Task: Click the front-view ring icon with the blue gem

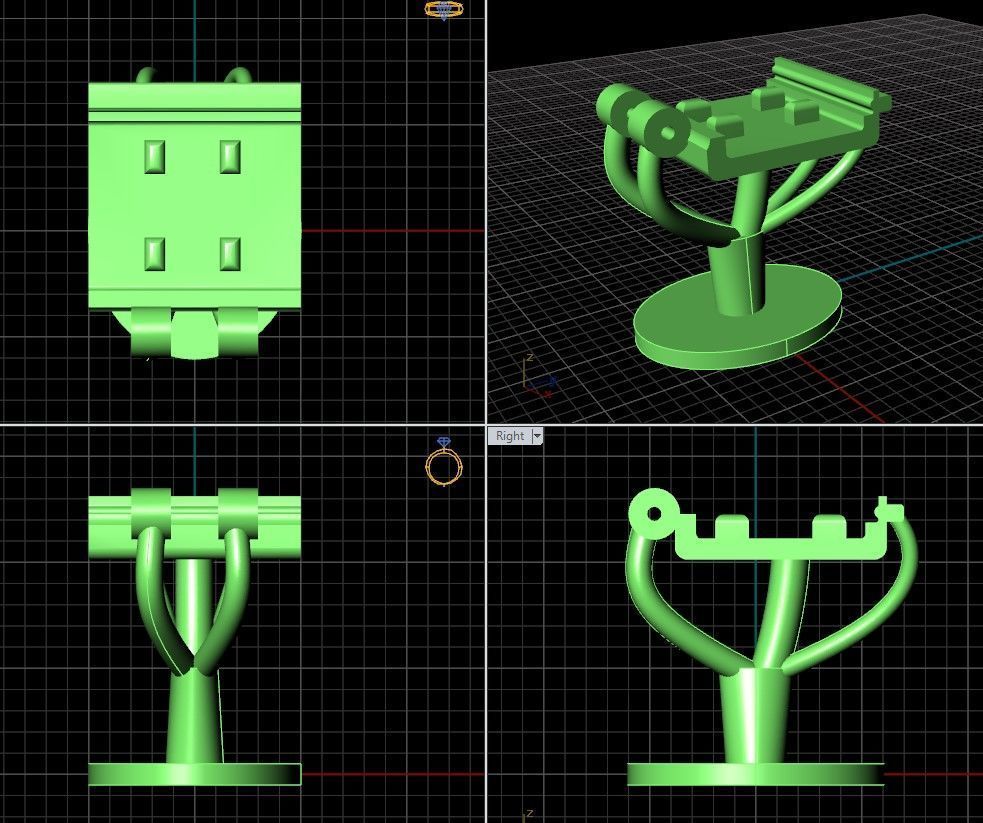Action: pos(444,462)
